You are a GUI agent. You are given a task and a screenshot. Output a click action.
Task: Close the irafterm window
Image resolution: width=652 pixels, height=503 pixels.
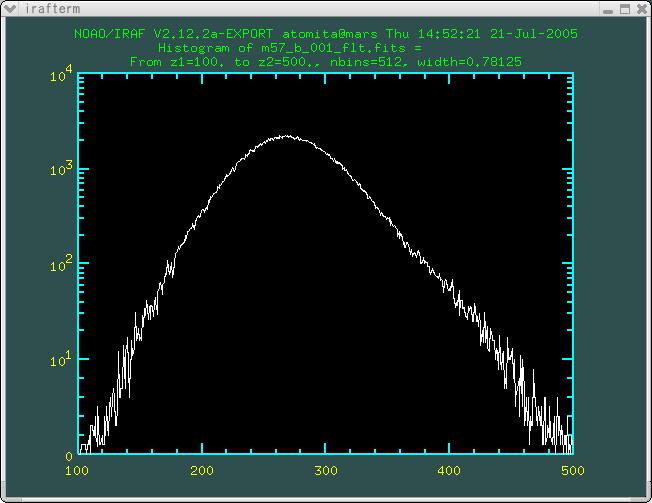coord(642,9)
